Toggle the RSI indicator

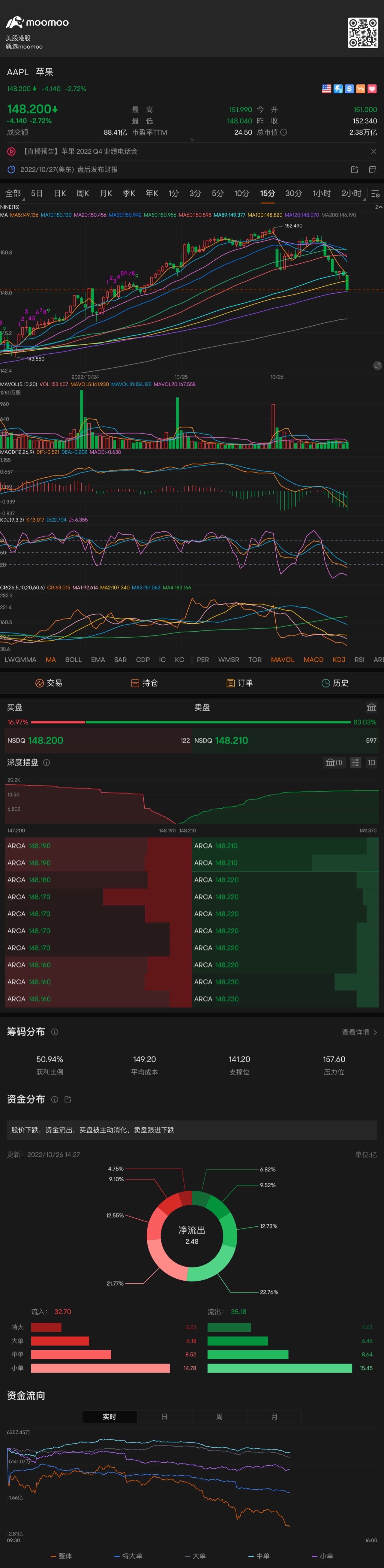pyautogui.click(x=360, y=660)
